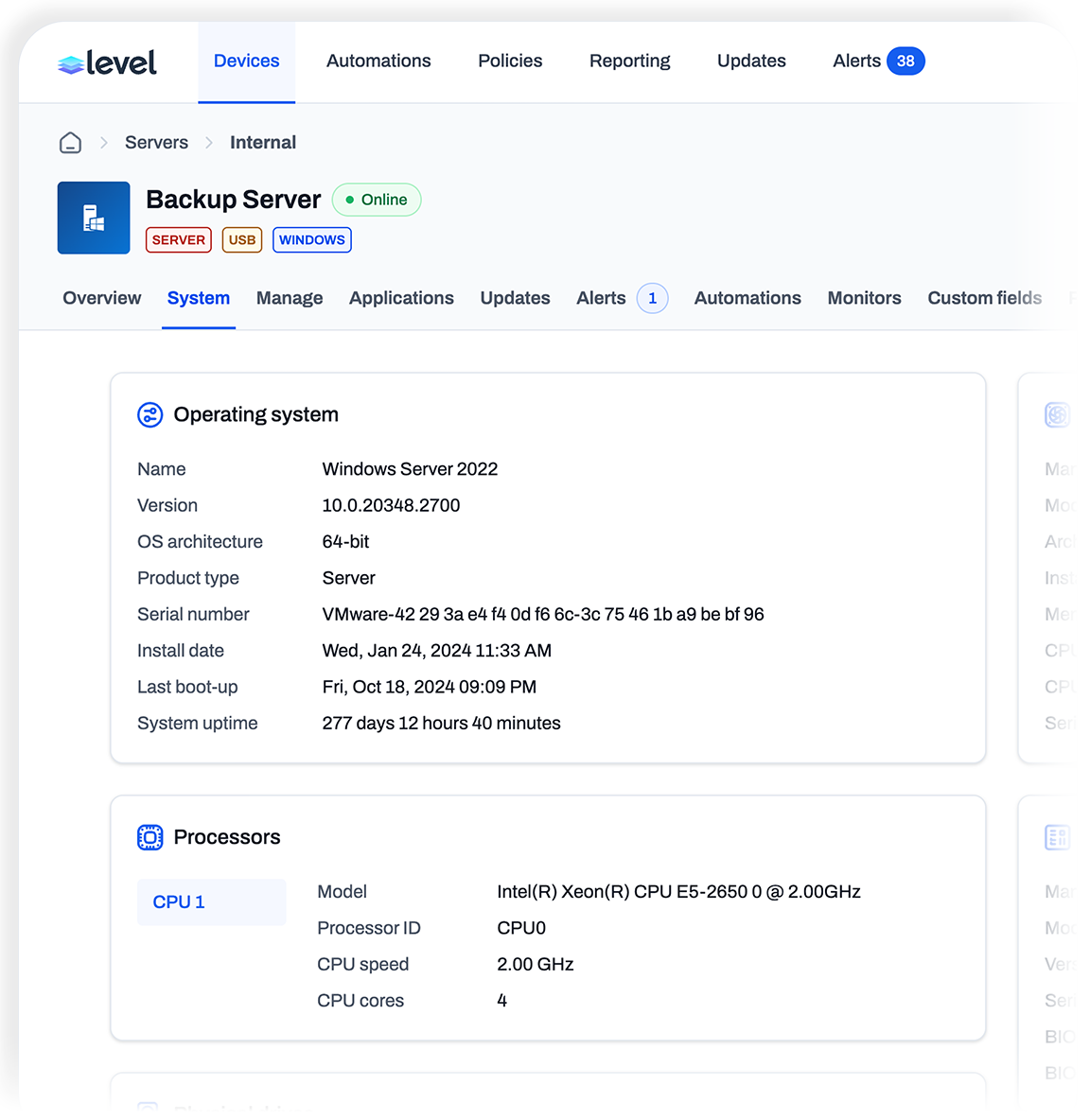Select the System device tab
This screenshot has width=1090, height=1120.
point(199,299)
